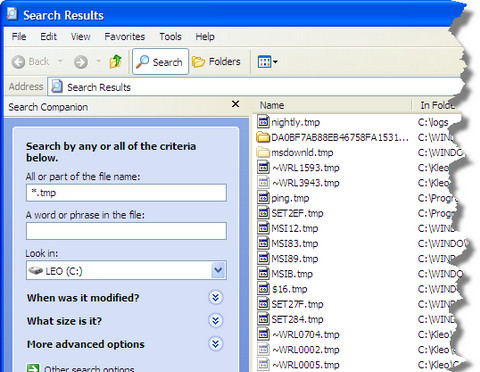Screen dimensions: 480x372
Task: Open the Tools menu
Action: click(170, 37)
